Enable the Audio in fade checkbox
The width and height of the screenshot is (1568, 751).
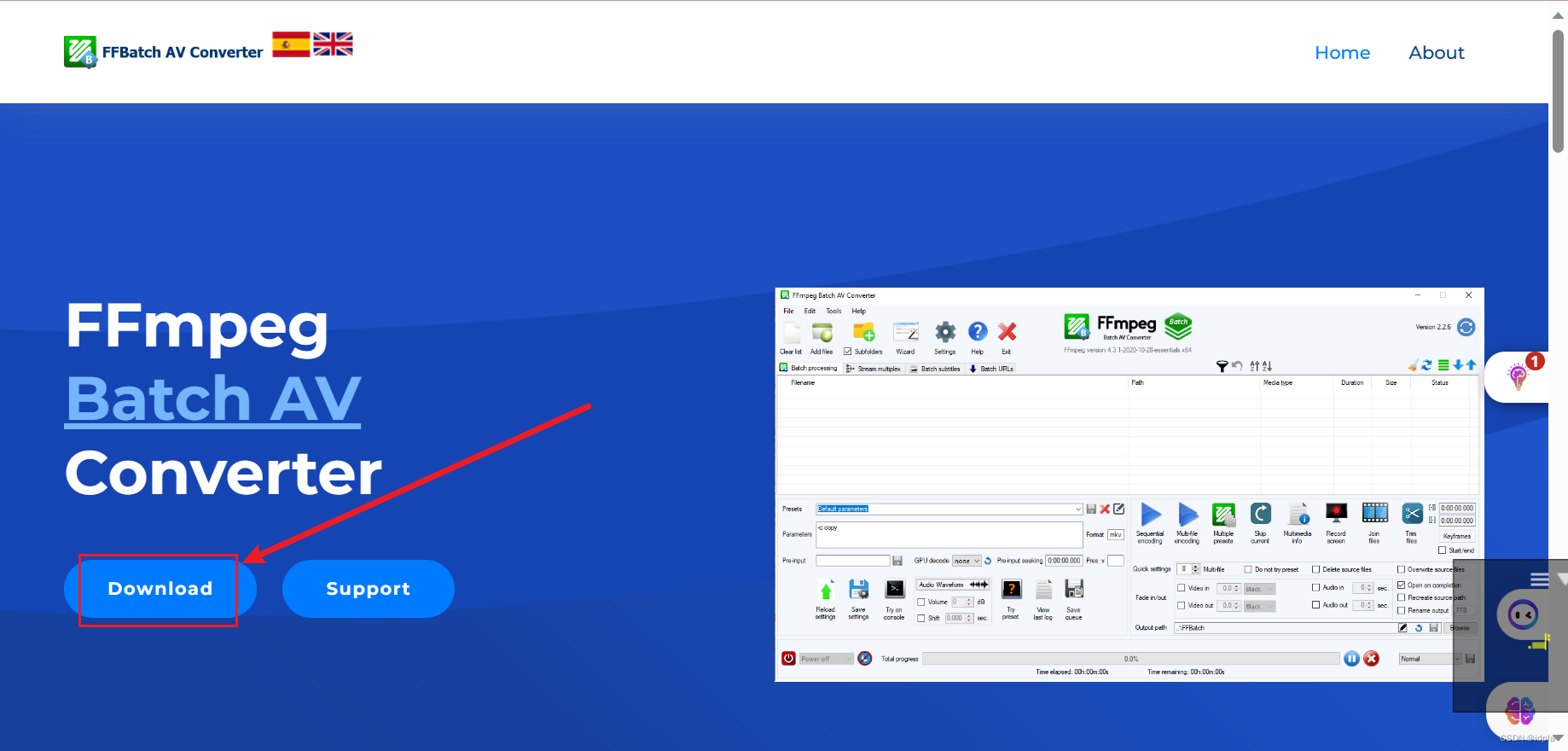tap(1315, 587)
